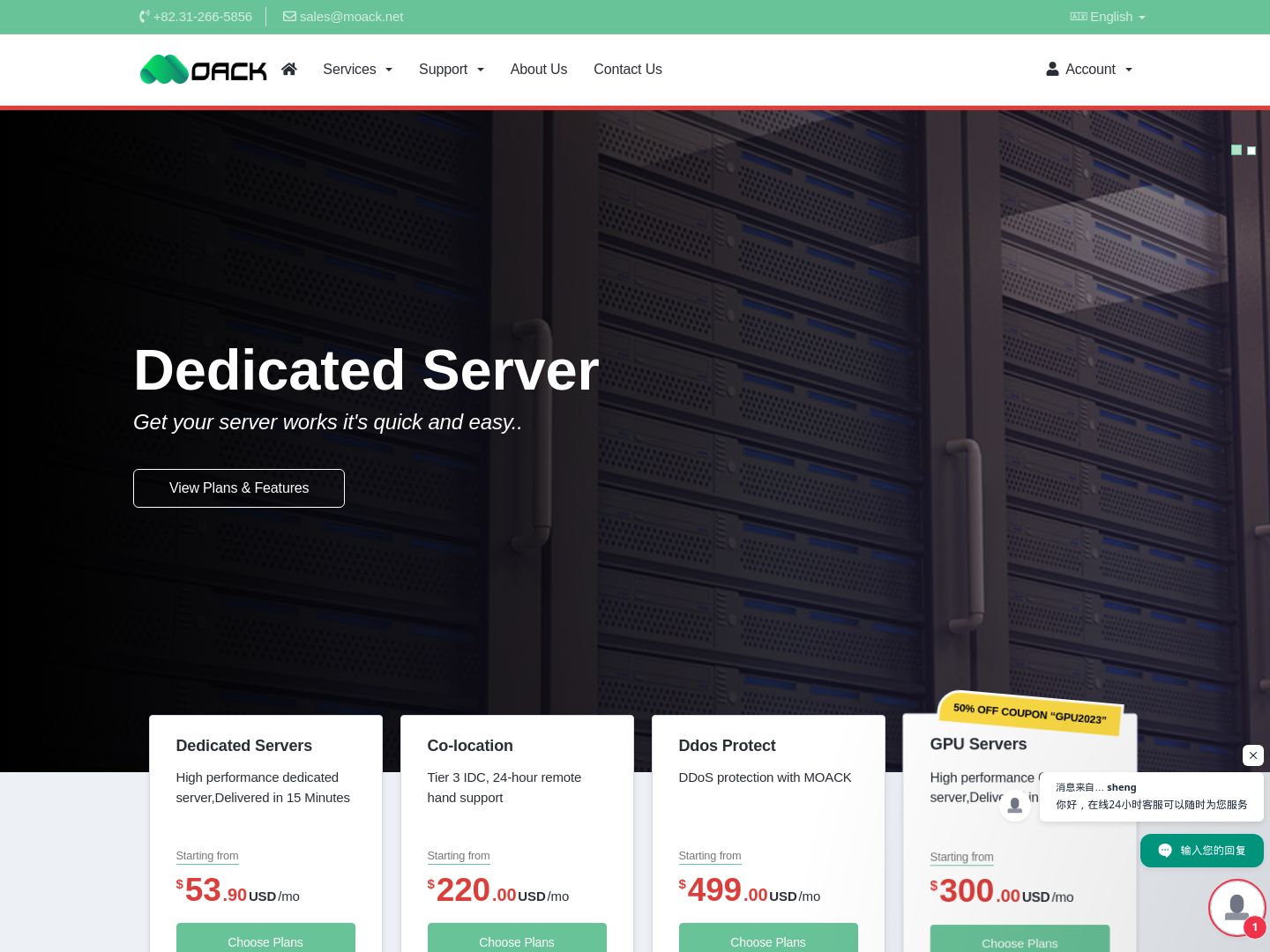Choose Plans for Dedicated Servers
Screen dimensions: 1270x952
(x=265, y=939)
